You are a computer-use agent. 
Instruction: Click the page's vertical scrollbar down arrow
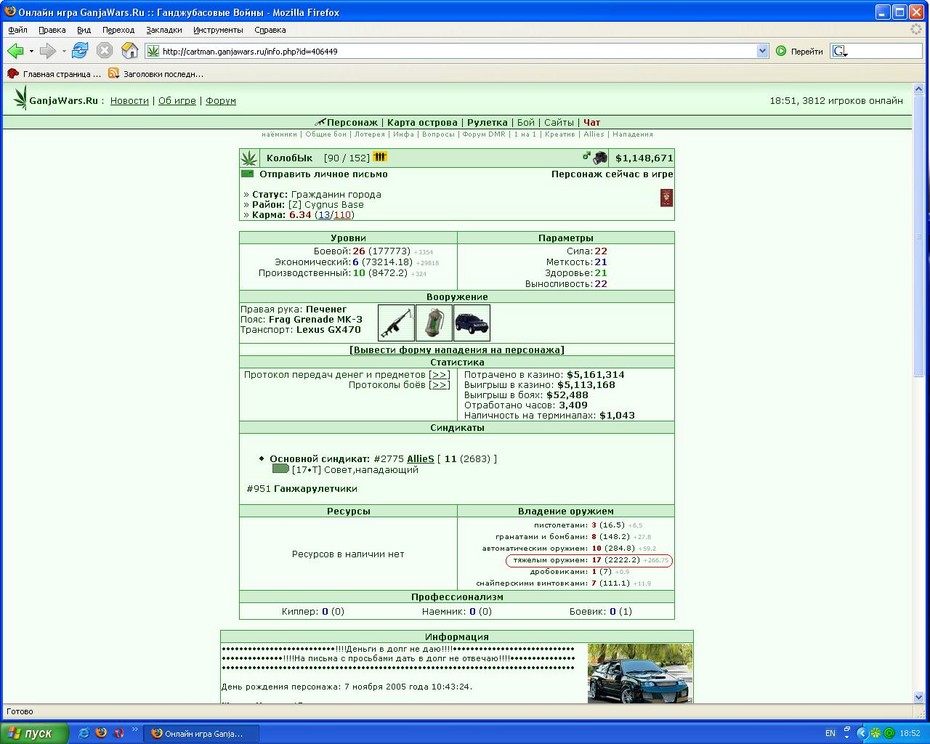(918, 697)
